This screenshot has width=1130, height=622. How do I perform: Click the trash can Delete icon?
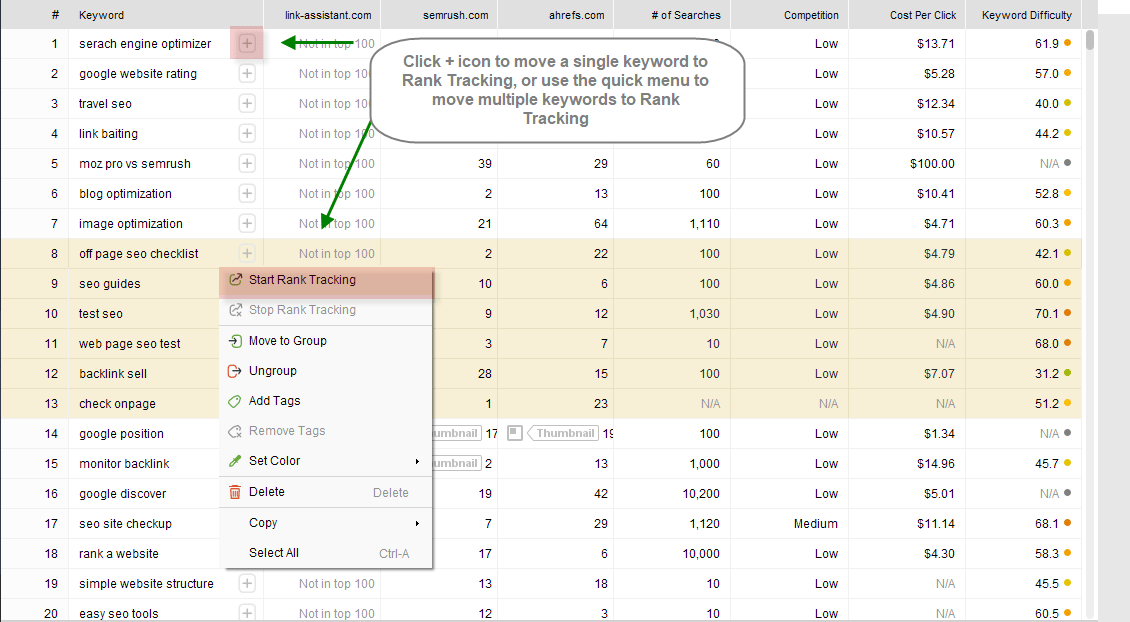pos(235,492)
